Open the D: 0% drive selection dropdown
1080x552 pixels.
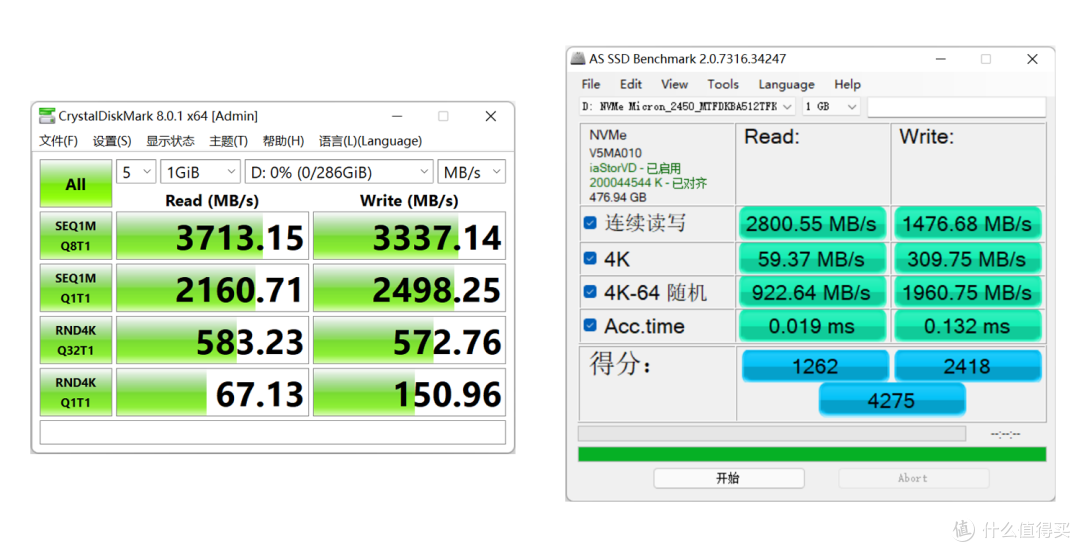point(339,172)
